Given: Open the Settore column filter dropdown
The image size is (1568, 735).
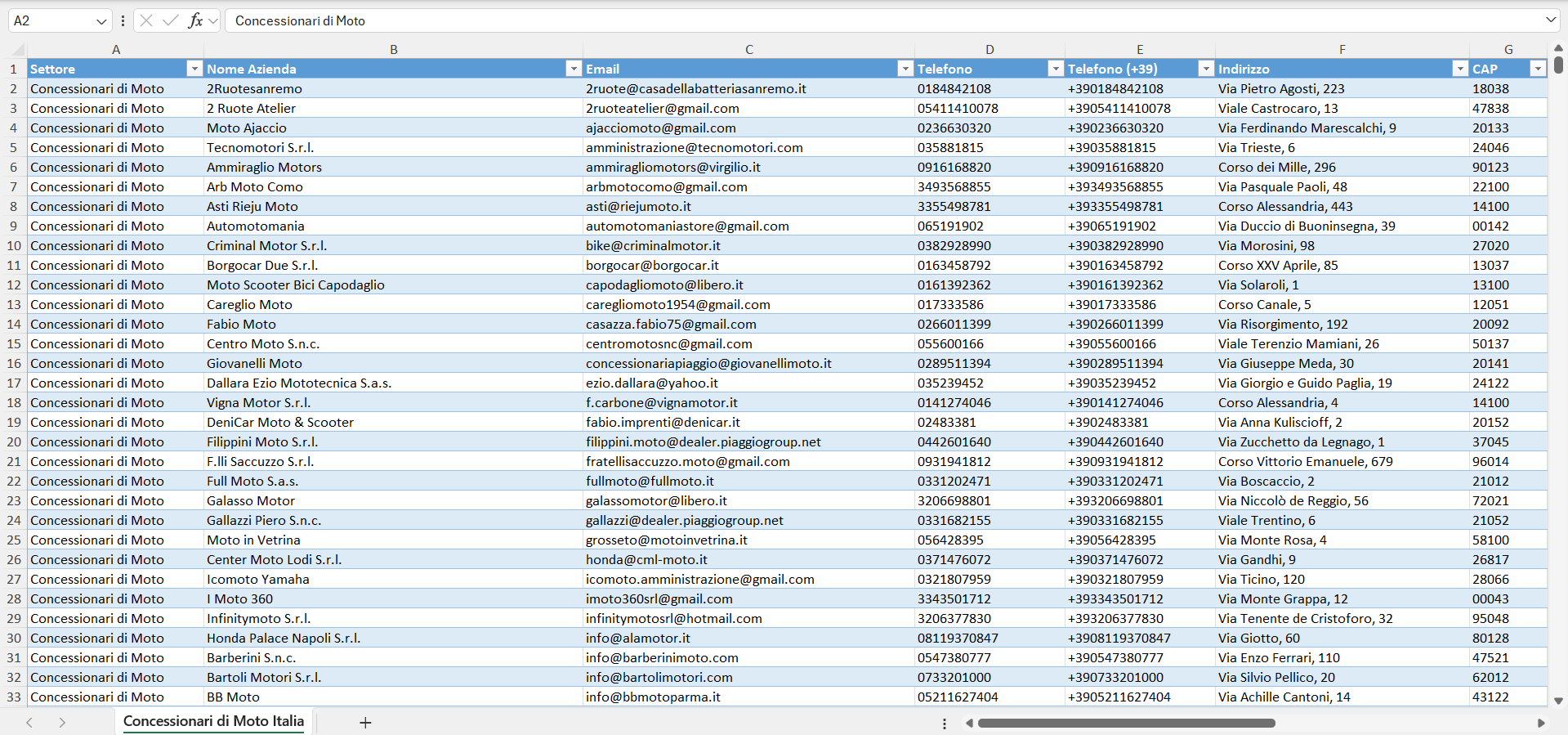Looking at the screenshot, I should (194, 69).
